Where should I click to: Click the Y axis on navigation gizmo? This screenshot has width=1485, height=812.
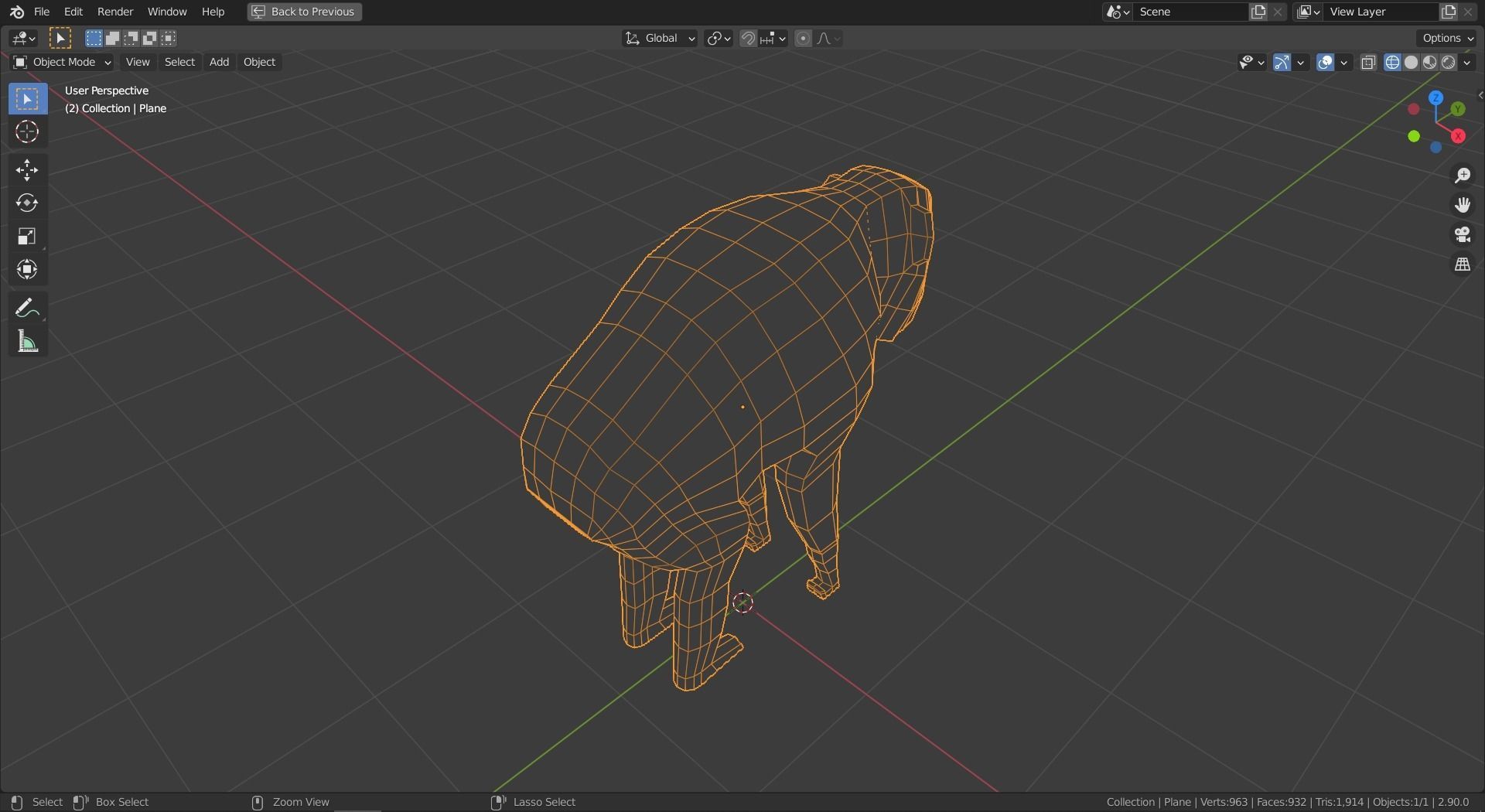pyautogui.click(x=1458, y=109)
